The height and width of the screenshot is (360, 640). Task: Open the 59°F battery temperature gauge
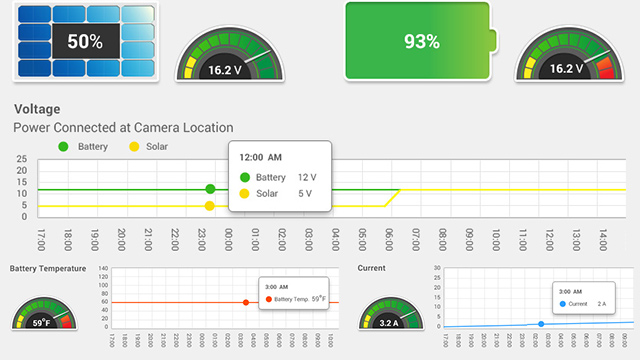44,313
